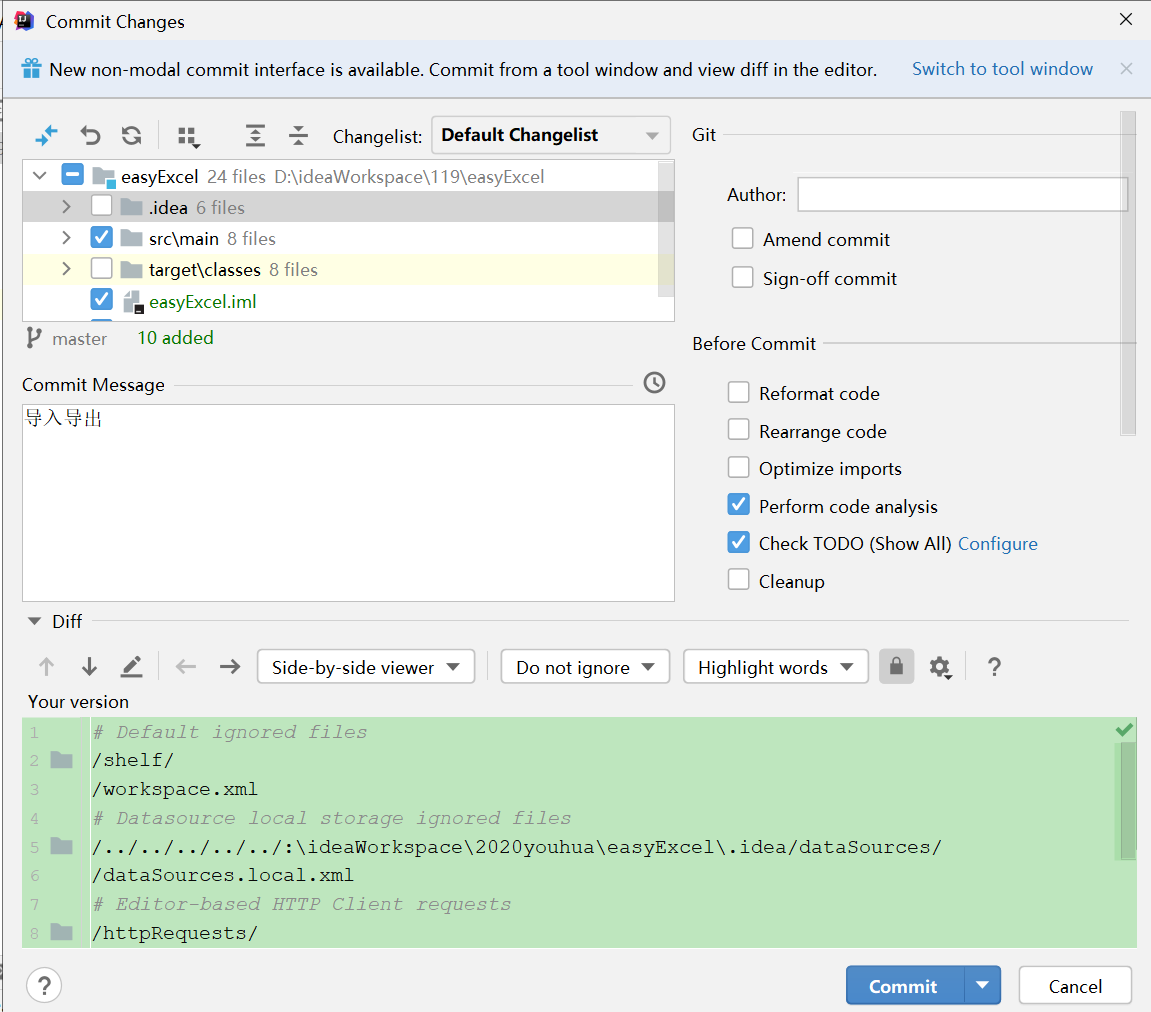Image resolution: width=1151 pixels, height=1012 pixels.
Task: Toggle the easyExcel root checkbox
Action: pos(73,175)
